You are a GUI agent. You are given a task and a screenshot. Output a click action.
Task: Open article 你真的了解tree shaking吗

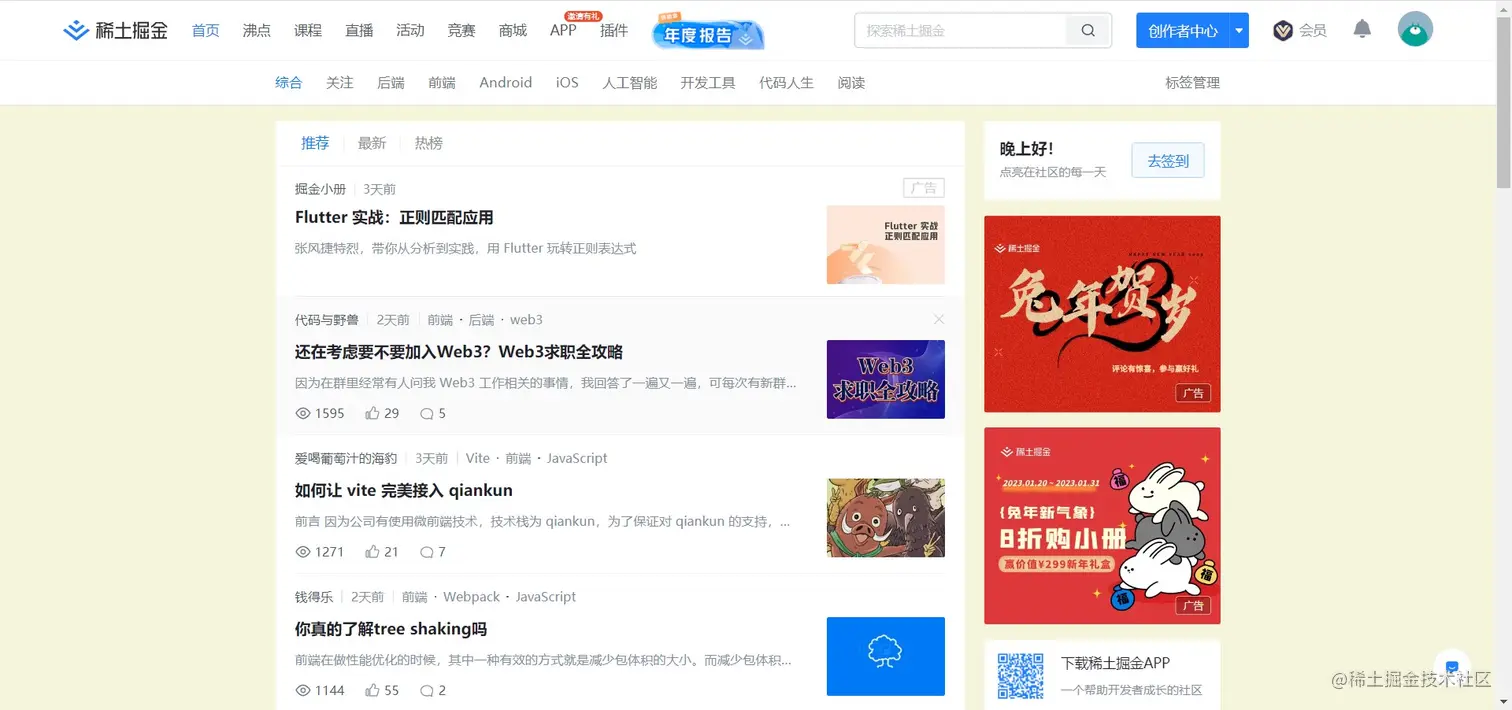[391, 629]
